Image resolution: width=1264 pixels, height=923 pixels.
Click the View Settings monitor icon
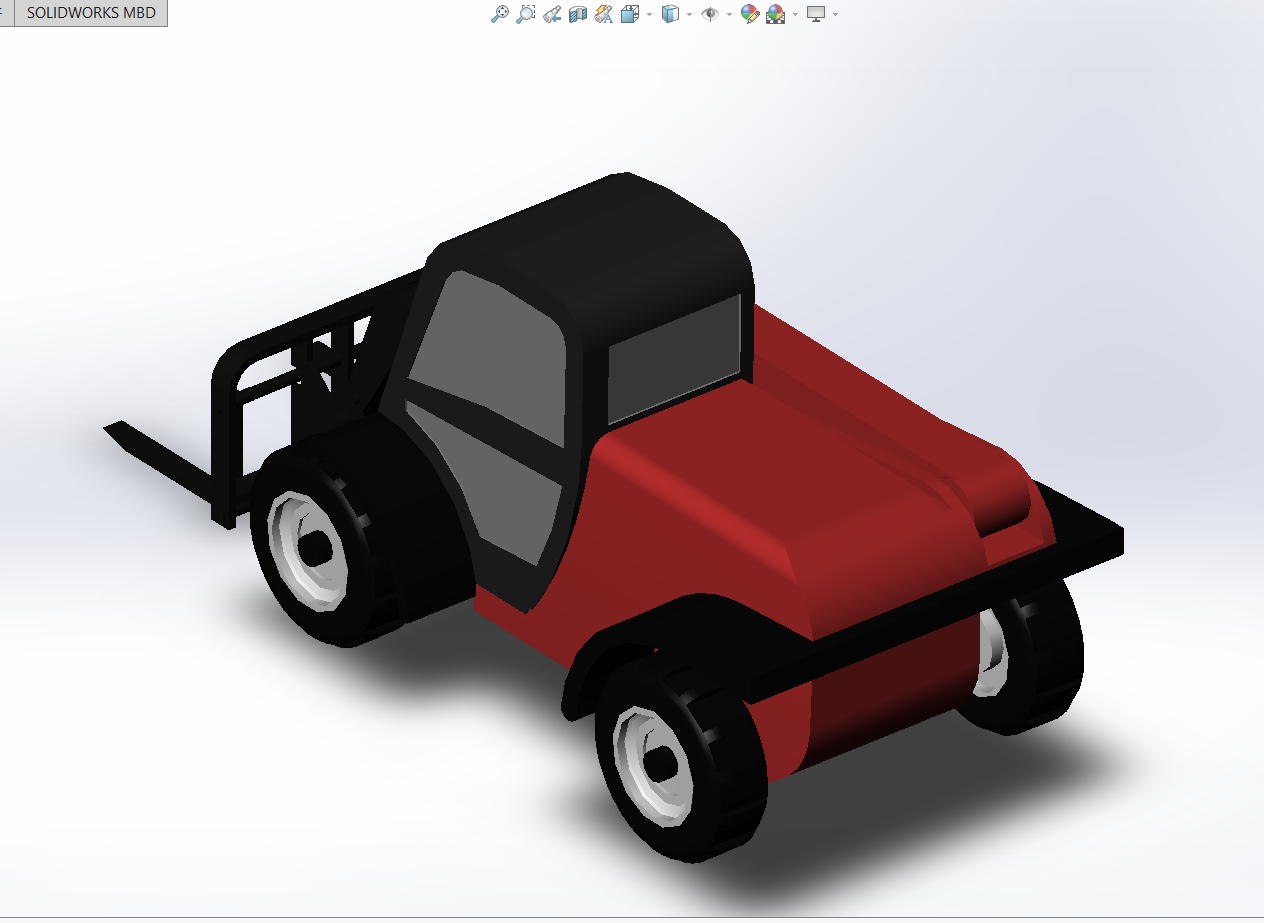click(x=816, y=14)
